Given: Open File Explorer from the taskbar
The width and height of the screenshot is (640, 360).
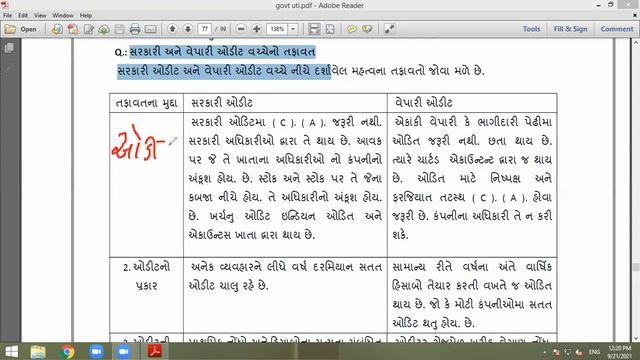Looking at the screenshot, I should [38, 351].
